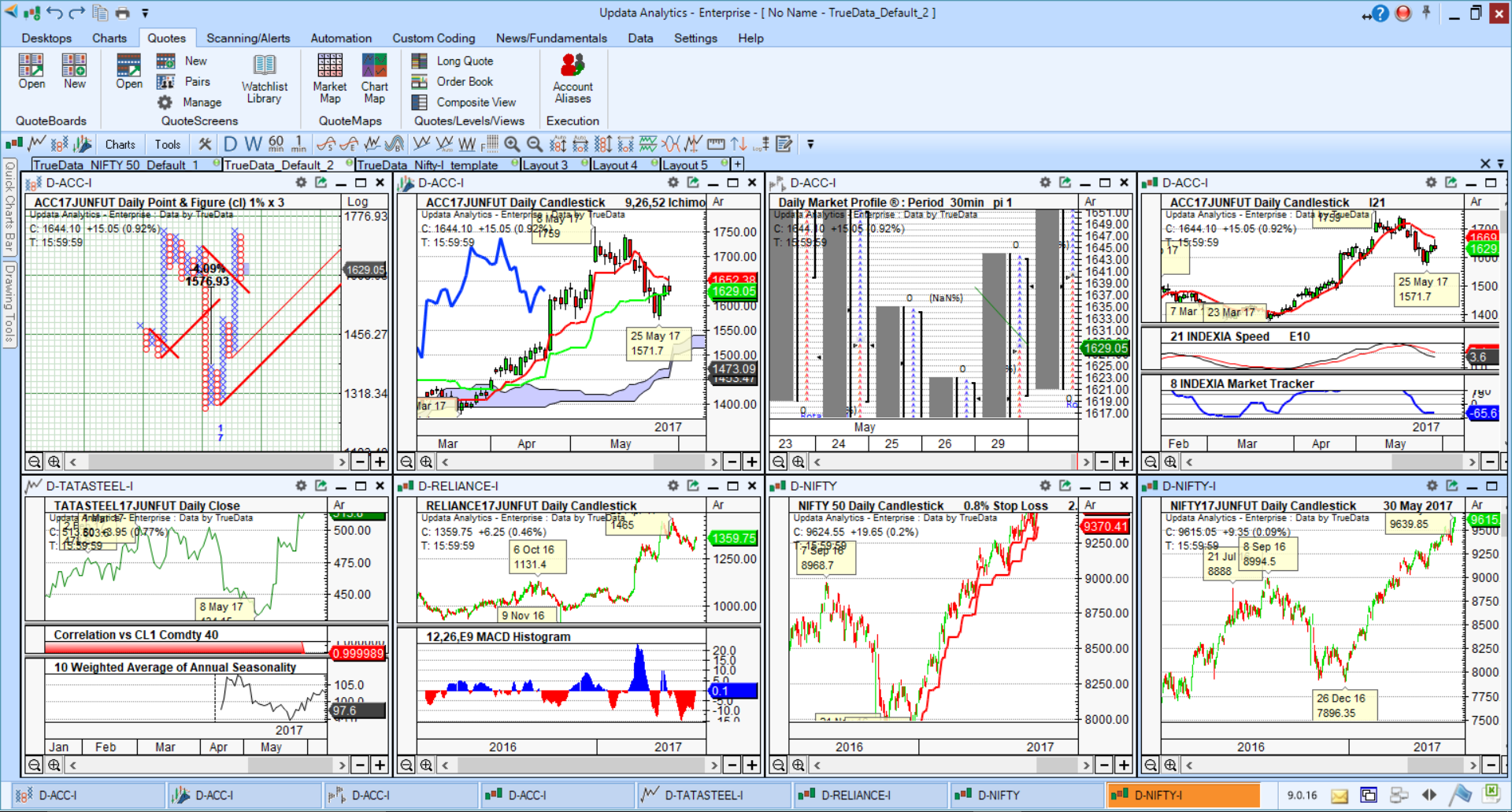This screenshot has height=812, width=1512.
Task: Open settings gear of D-NIFTY window
Action: click(1045, 486)
